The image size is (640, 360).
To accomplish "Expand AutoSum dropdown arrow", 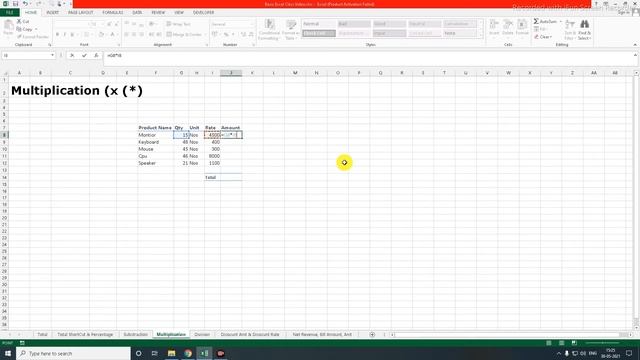I will pos(561,21).
